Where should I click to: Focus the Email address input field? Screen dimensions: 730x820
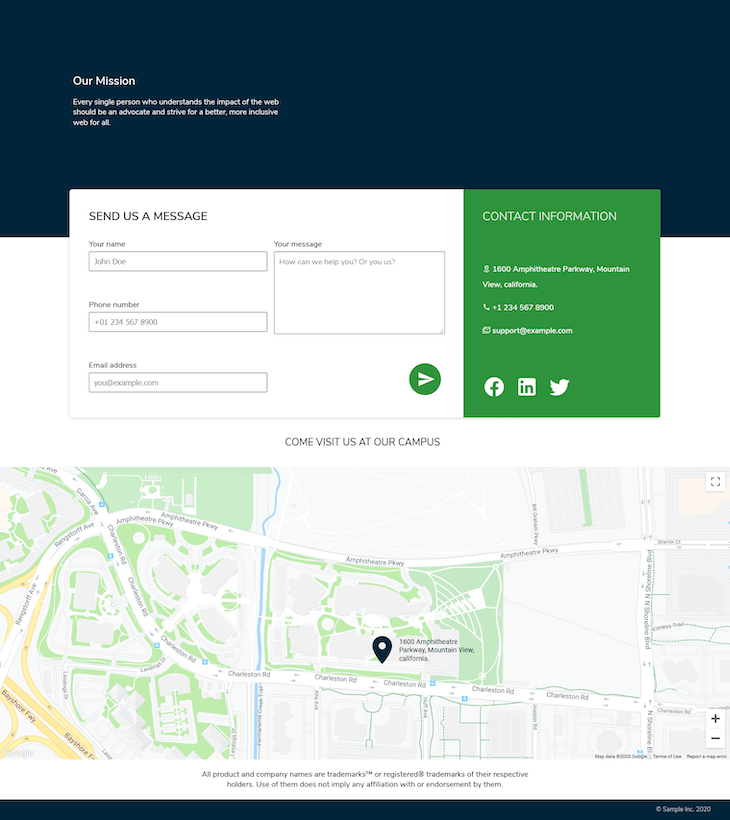[x=178, y=382]
